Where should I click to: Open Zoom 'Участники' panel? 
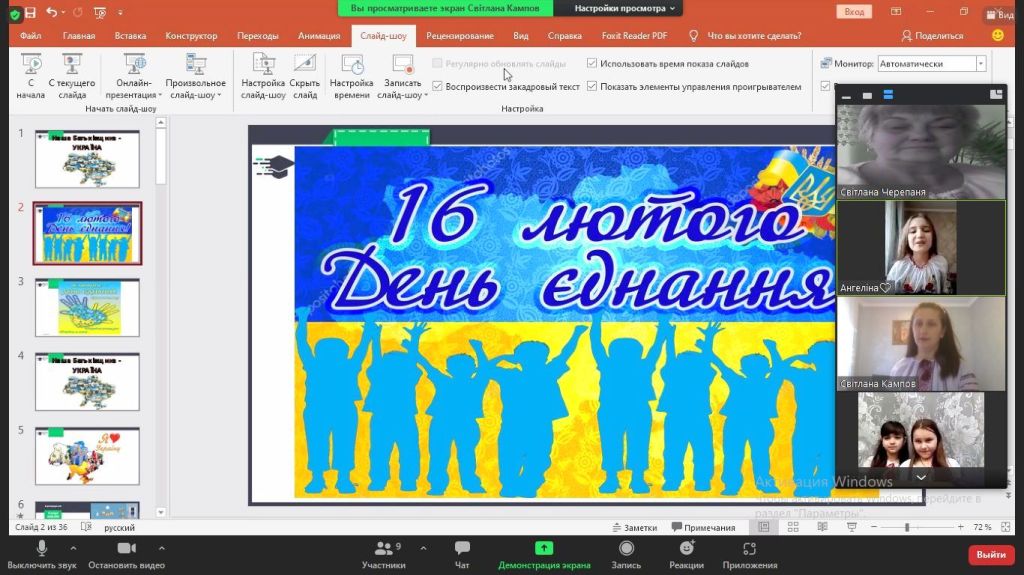point(384,549)
